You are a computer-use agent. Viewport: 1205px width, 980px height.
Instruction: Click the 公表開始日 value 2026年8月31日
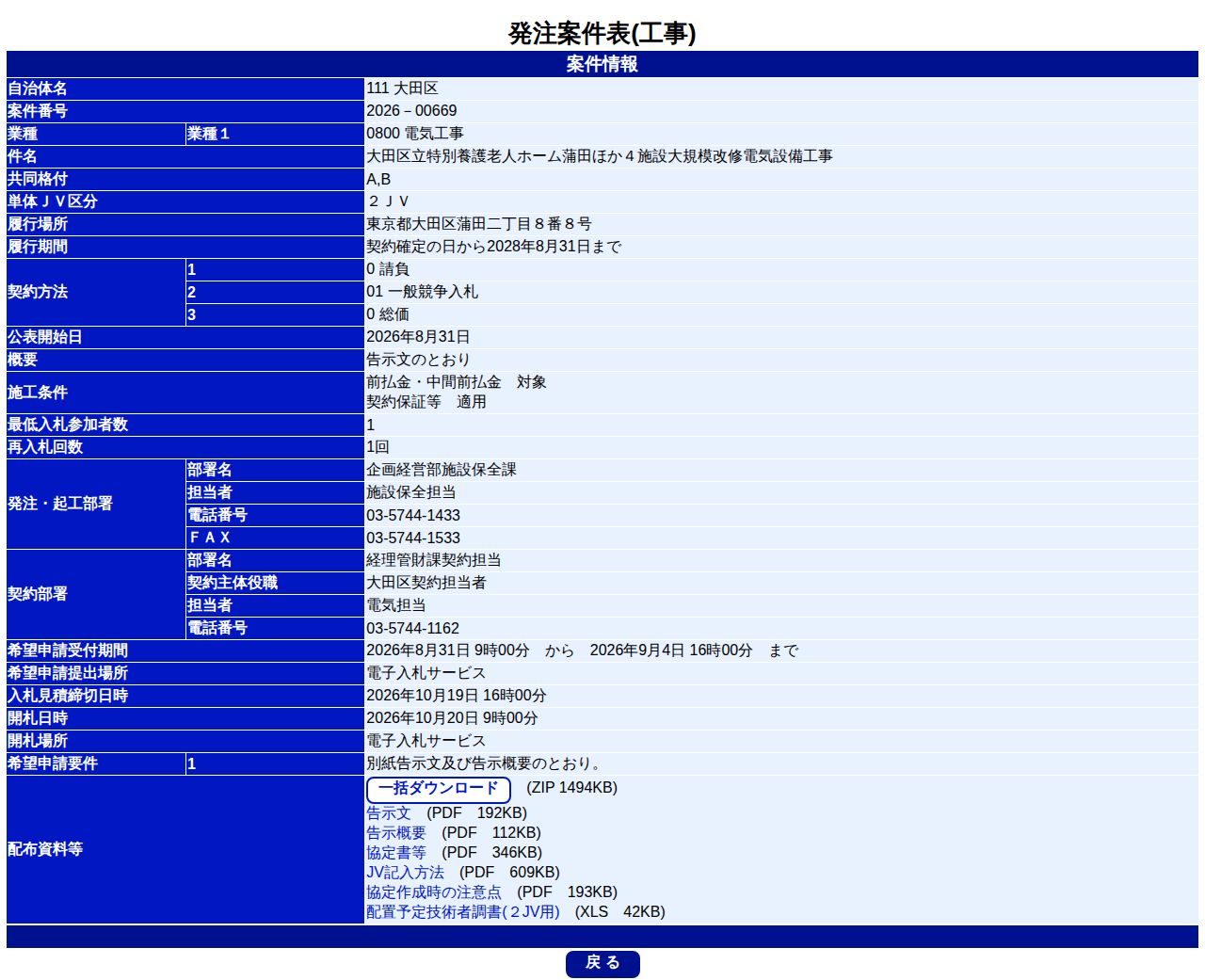418,337
